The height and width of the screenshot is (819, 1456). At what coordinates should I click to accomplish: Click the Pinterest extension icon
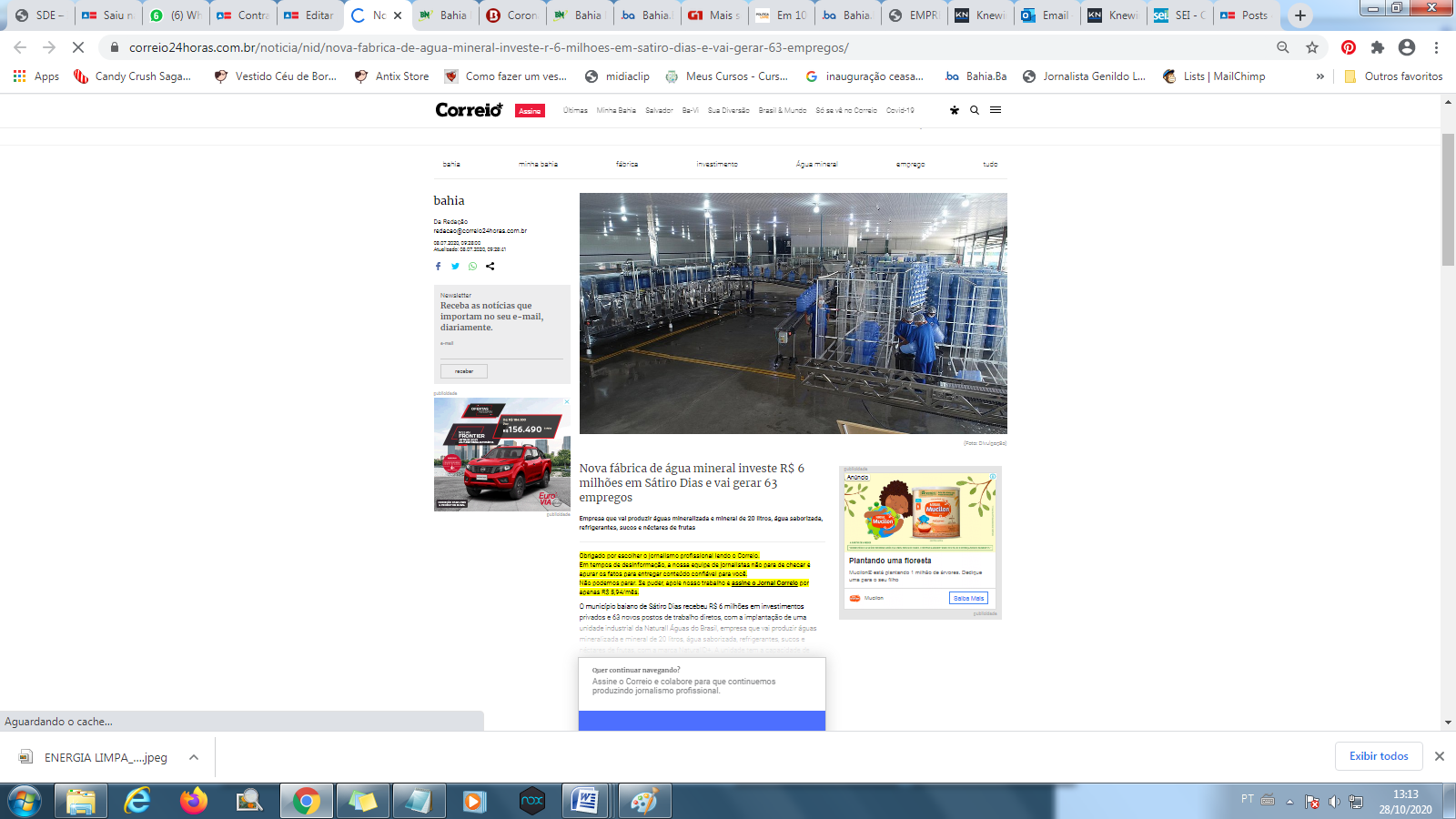[1349, 47]
